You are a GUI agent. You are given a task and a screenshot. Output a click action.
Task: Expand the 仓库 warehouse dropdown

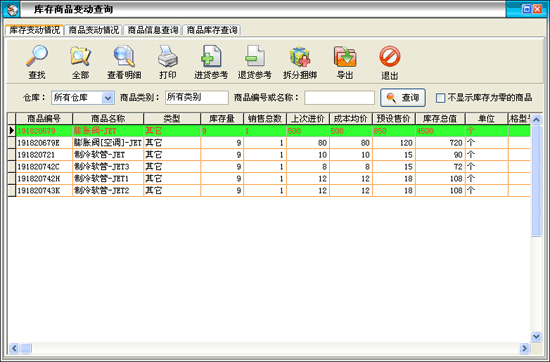(x=108, y=98)
